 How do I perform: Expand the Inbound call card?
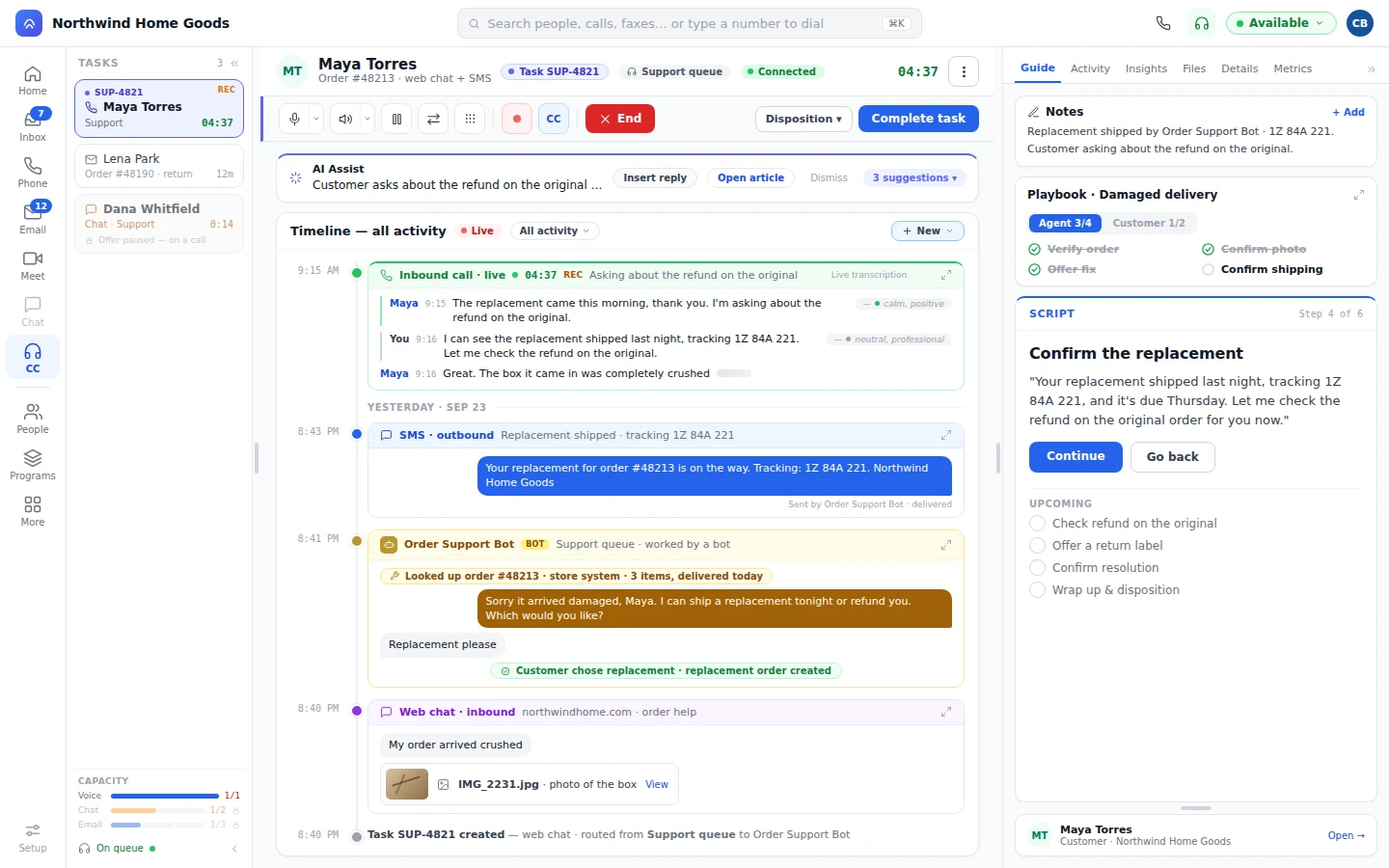[946, 275]
